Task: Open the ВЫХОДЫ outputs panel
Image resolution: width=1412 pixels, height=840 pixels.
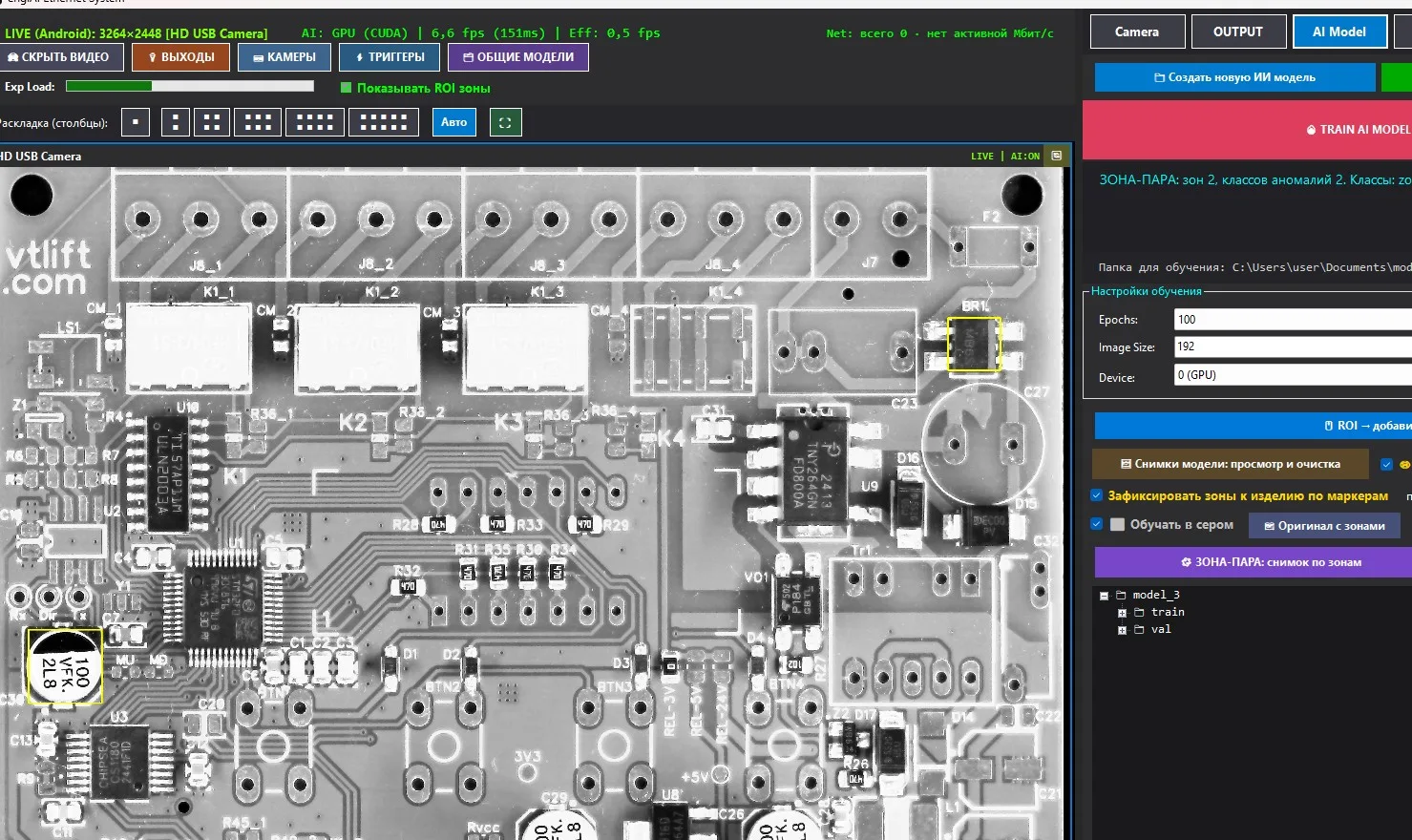Action: (180, 57)
